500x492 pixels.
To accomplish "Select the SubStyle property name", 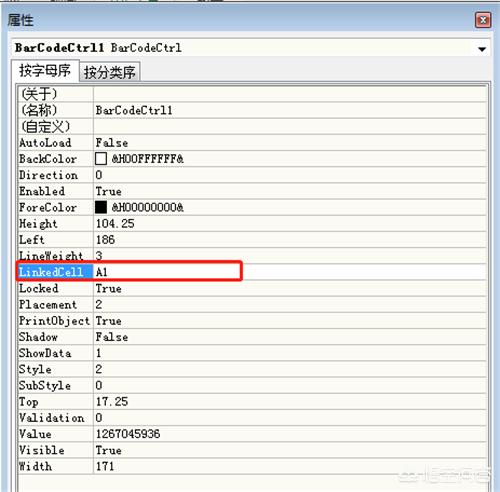I will 45,385.
